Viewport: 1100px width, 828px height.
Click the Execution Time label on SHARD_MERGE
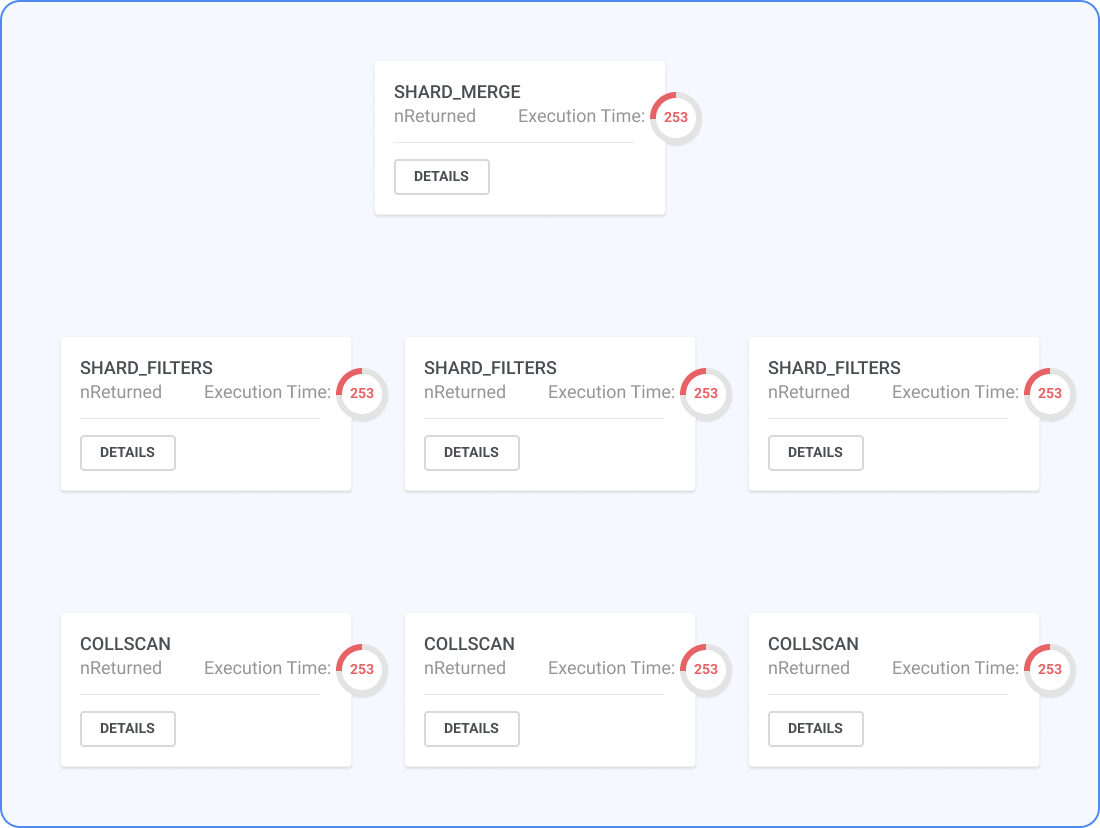click(582, 116)
